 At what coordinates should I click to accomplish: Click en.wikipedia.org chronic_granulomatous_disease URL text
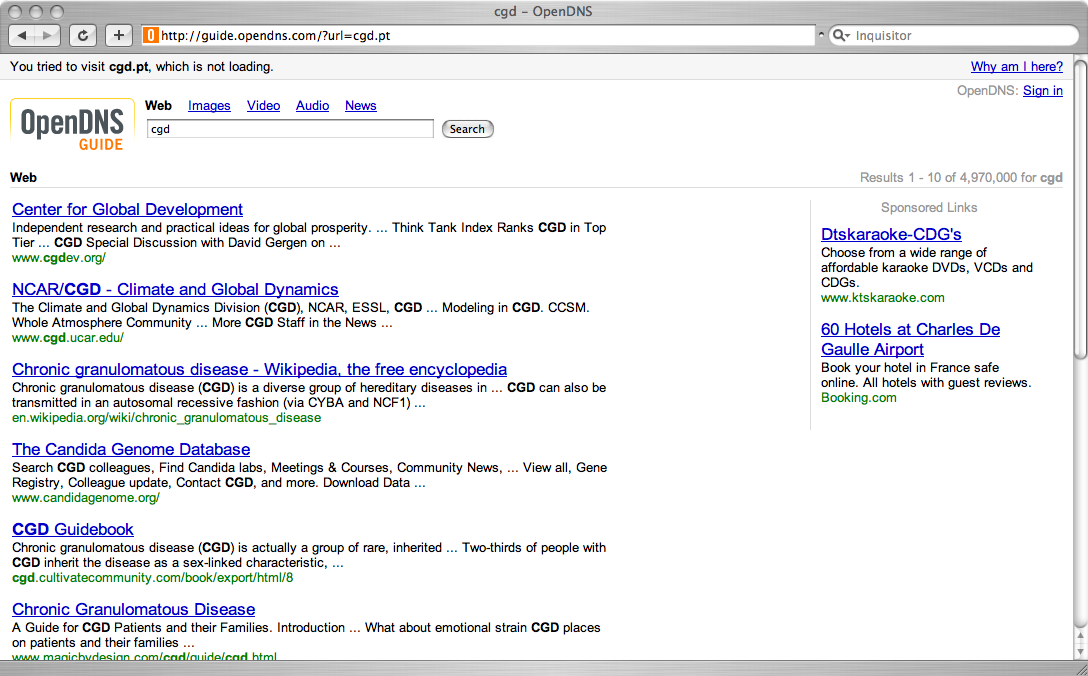pos(167,418)
